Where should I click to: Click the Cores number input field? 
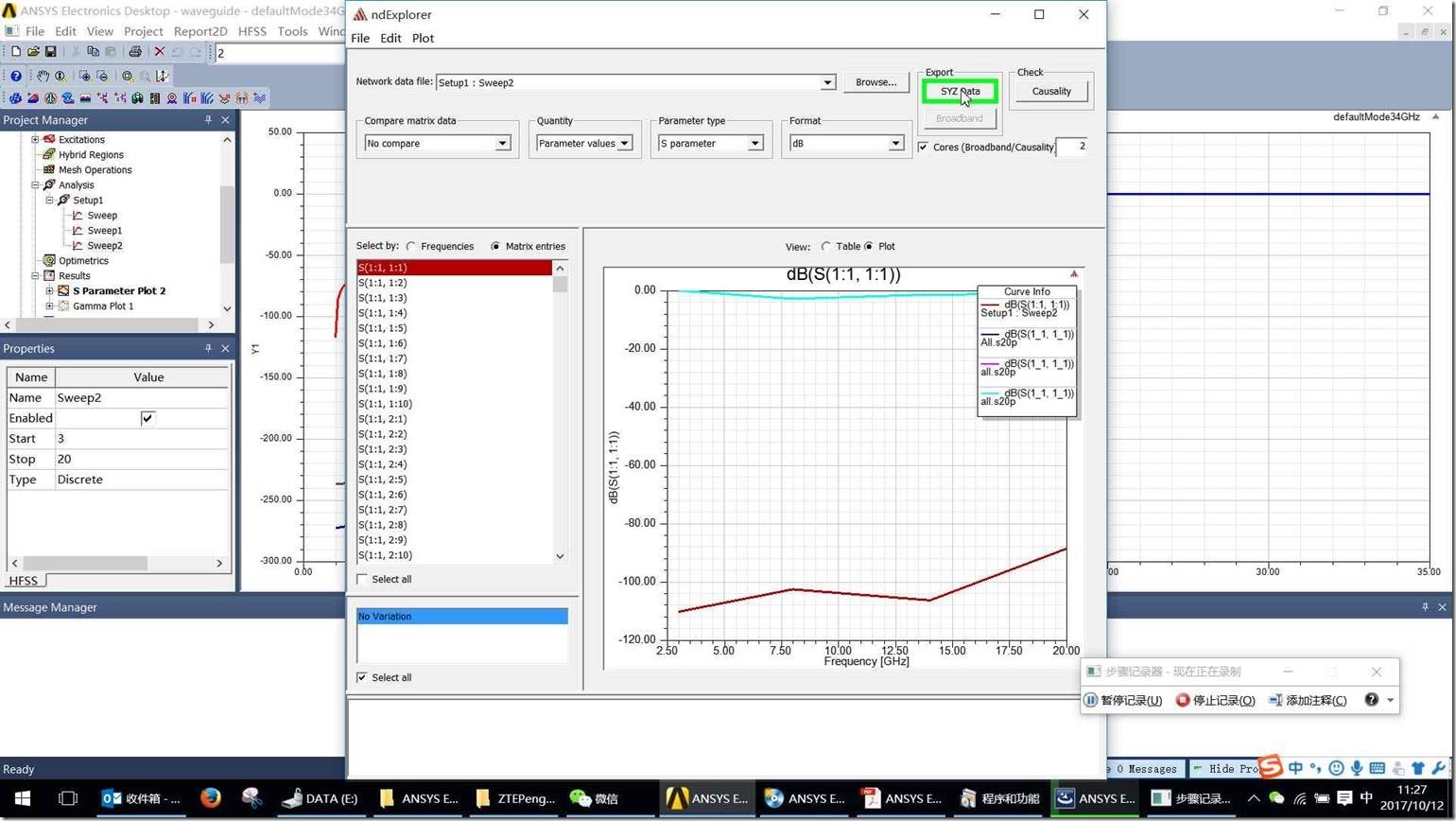(1072, 146)
